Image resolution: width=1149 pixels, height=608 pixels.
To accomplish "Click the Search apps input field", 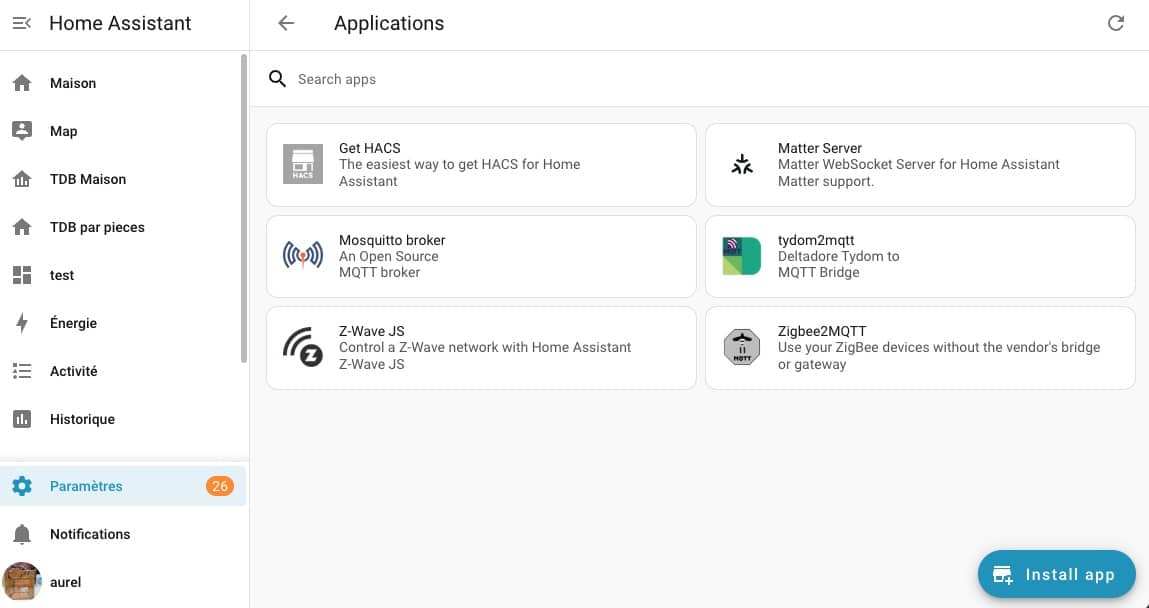I will pyautogui.click(x=600, y=79).
